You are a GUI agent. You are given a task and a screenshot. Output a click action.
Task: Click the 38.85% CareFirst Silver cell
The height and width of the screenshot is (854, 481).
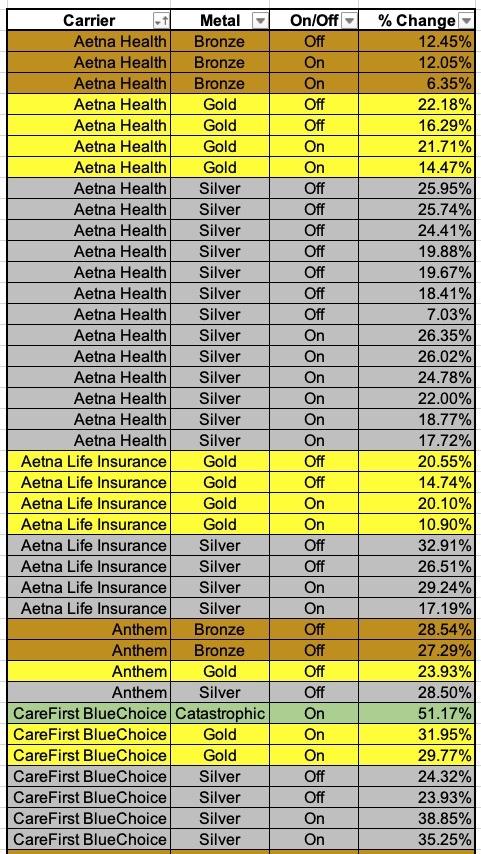click(416, 818)
